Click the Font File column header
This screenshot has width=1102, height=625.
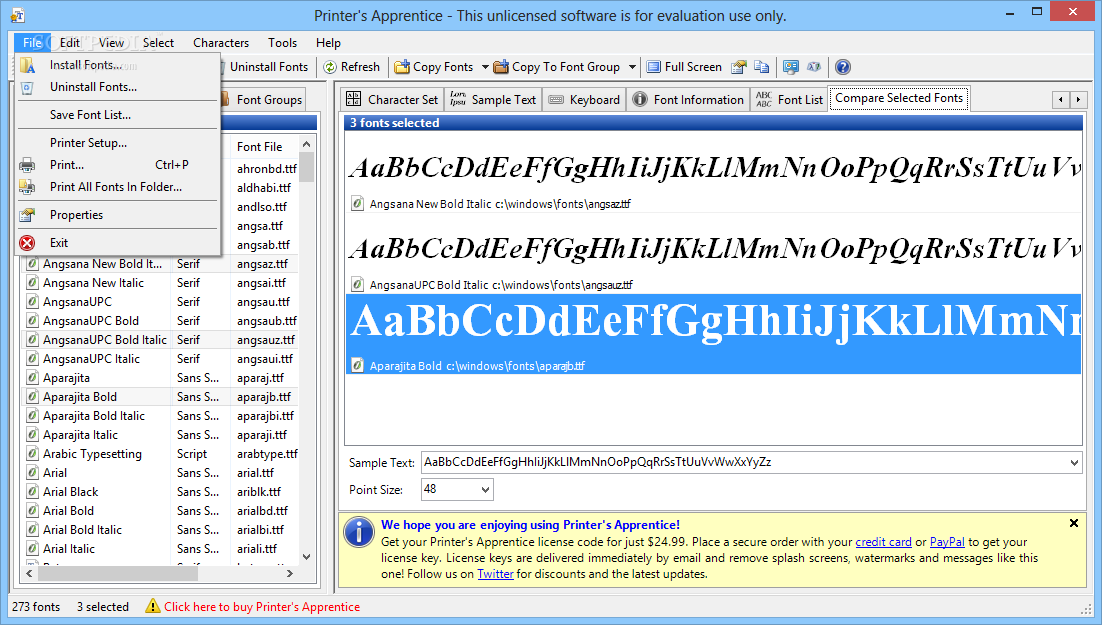coord(264,146)
